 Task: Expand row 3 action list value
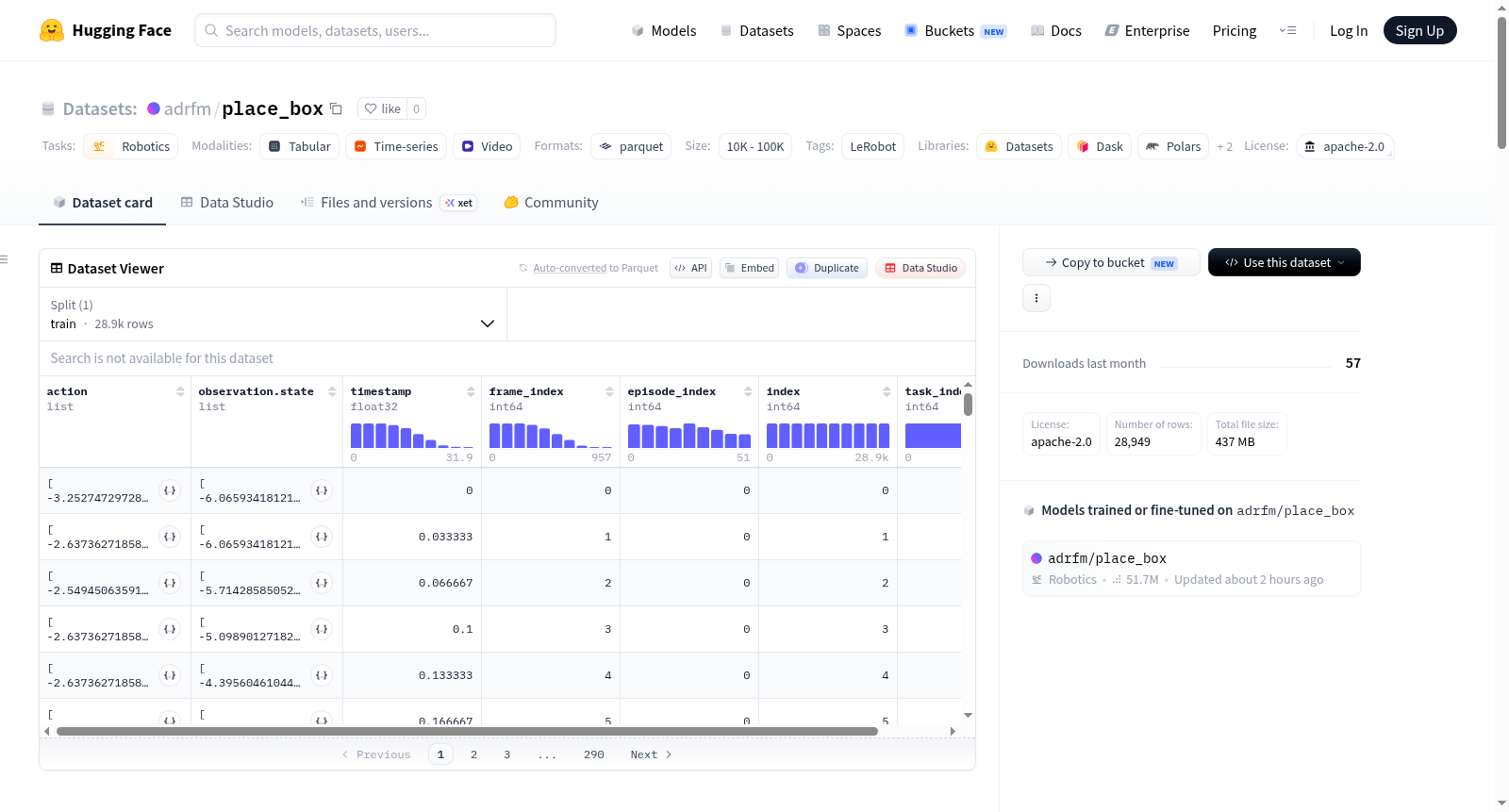pos(170,629)
